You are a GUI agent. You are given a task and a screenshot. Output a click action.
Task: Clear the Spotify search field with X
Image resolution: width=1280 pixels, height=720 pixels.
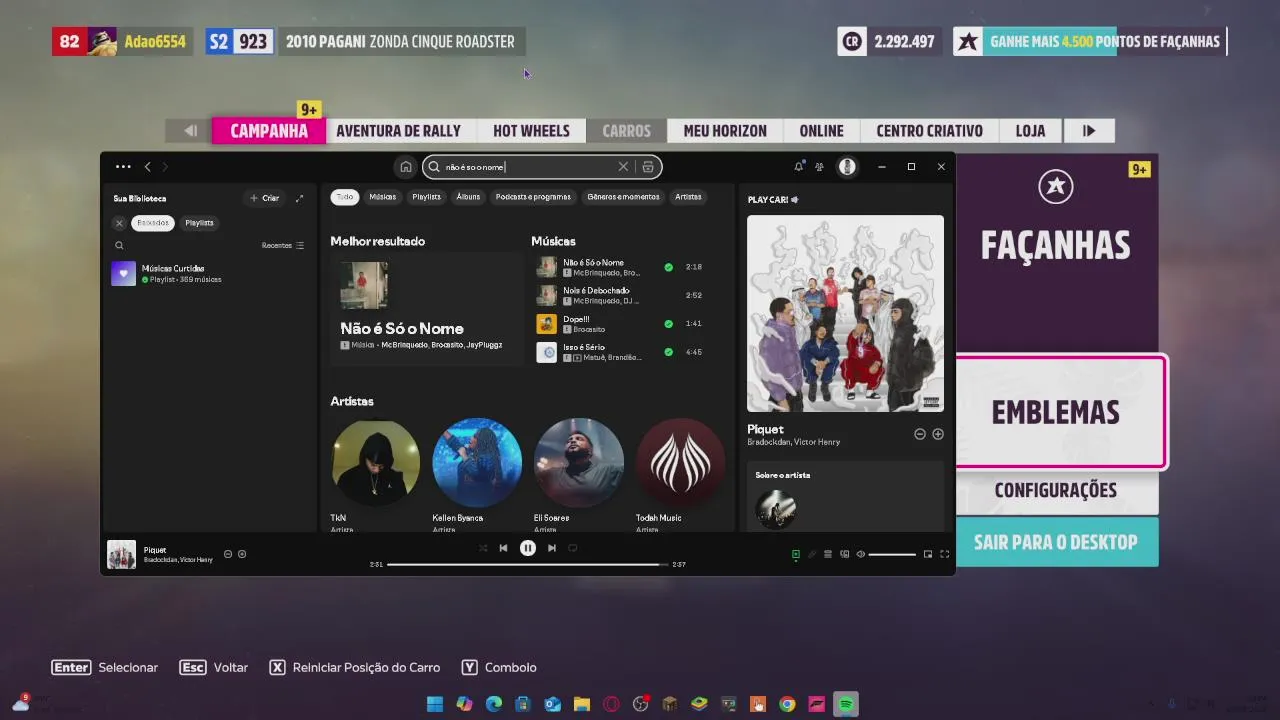pyautogui.click(x=623, y=167)
